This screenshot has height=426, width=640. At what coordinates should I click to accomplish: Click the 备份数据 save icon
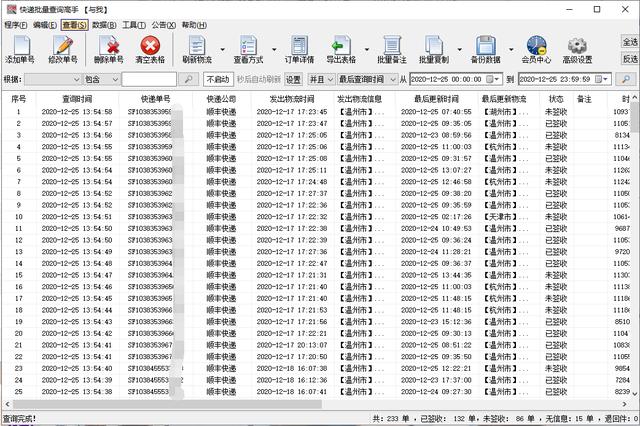point(486,47)
